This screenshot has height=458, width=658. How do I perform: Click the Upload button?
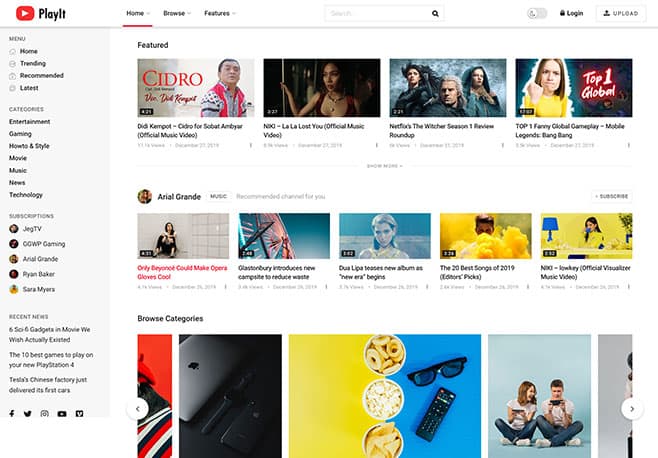(618, 14)
